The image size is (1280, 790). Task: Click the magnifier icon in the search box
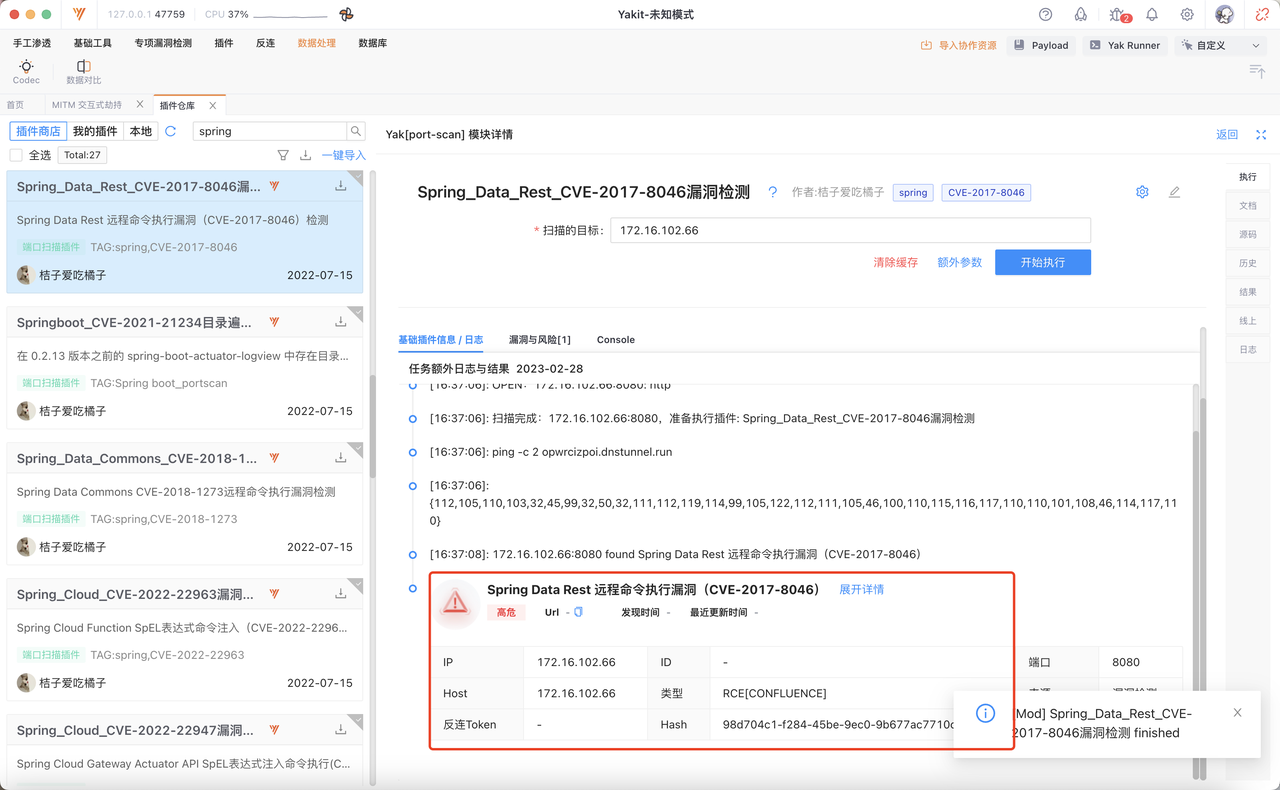pos(356,131)
